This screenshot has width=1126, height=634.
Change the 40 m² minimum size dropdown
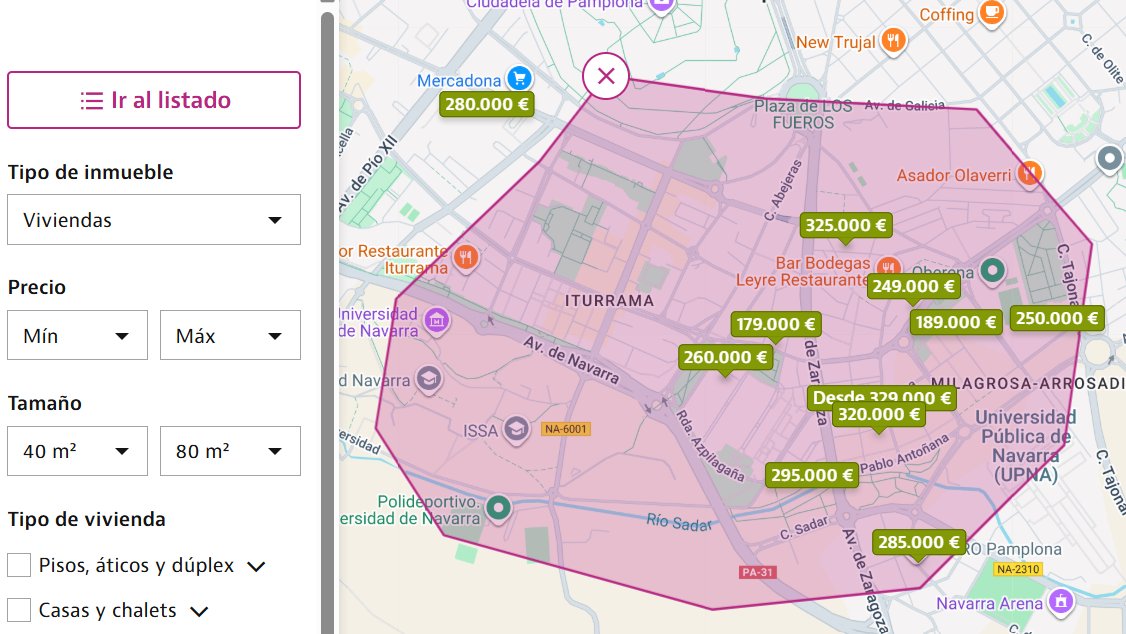77,451
